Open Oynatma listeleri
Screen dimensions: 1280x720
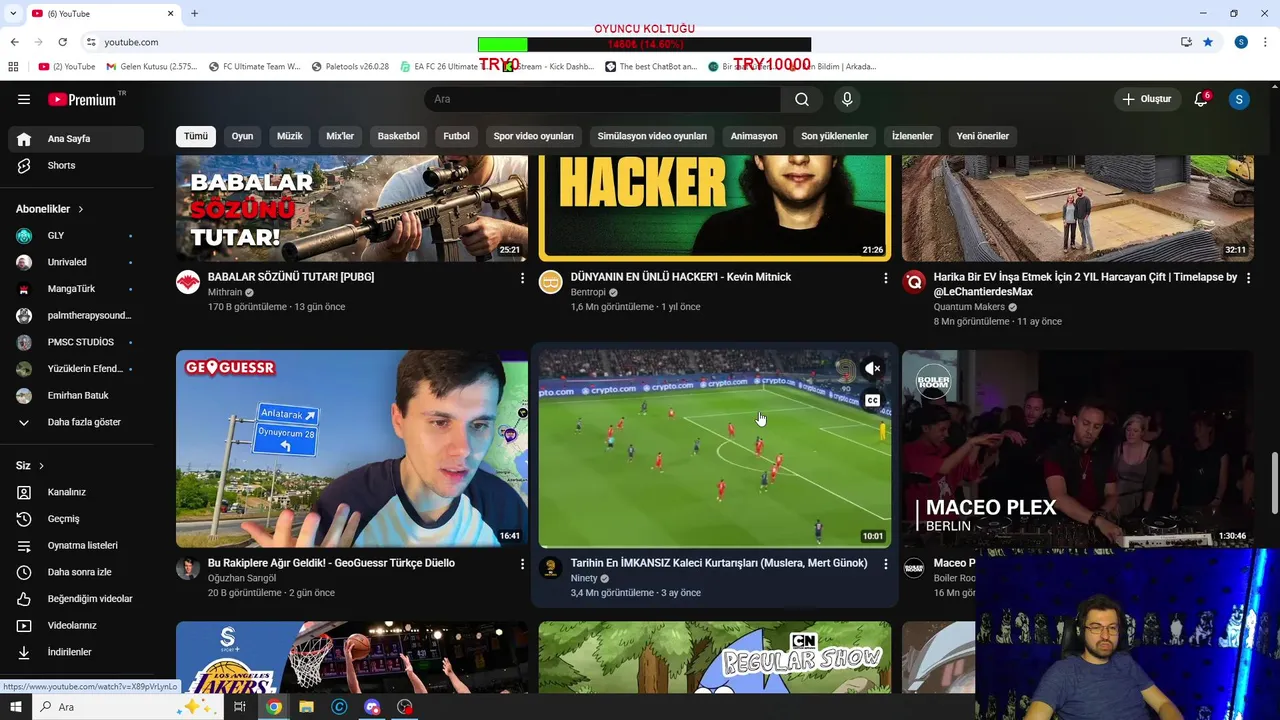pos(76,545)
